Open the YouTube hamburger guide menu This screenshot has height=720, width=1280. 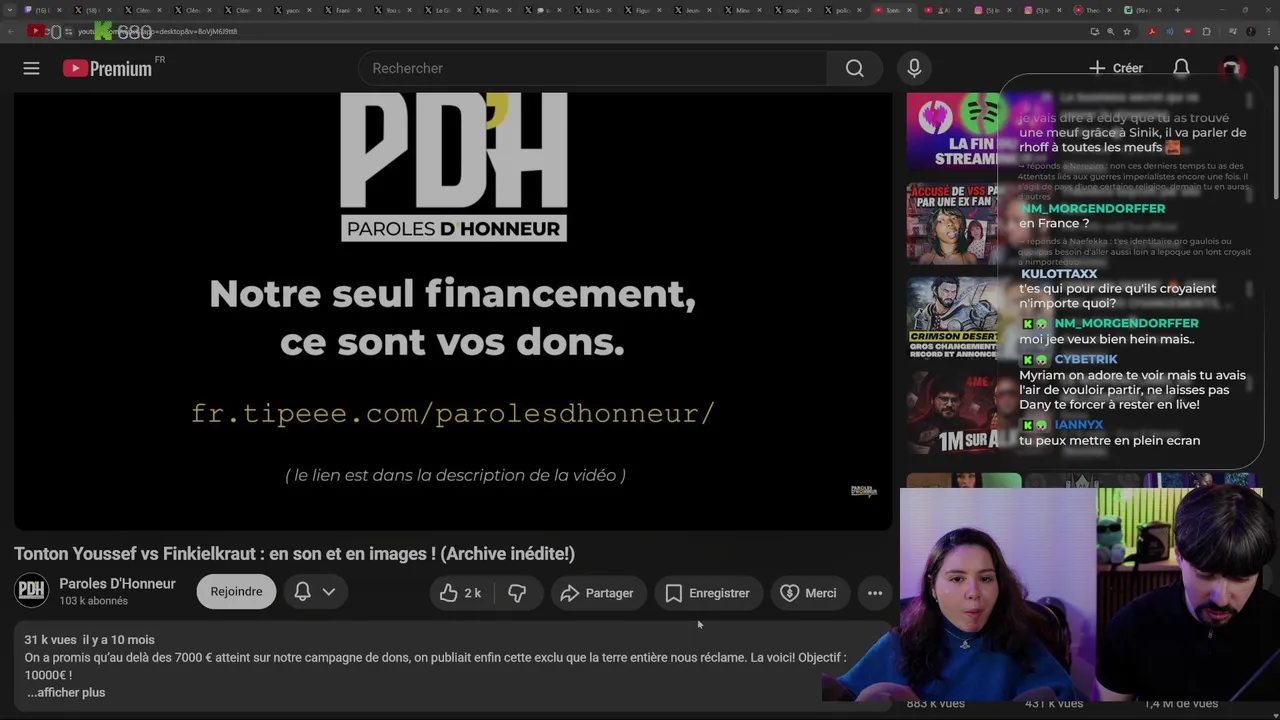(x=31, y=68)
